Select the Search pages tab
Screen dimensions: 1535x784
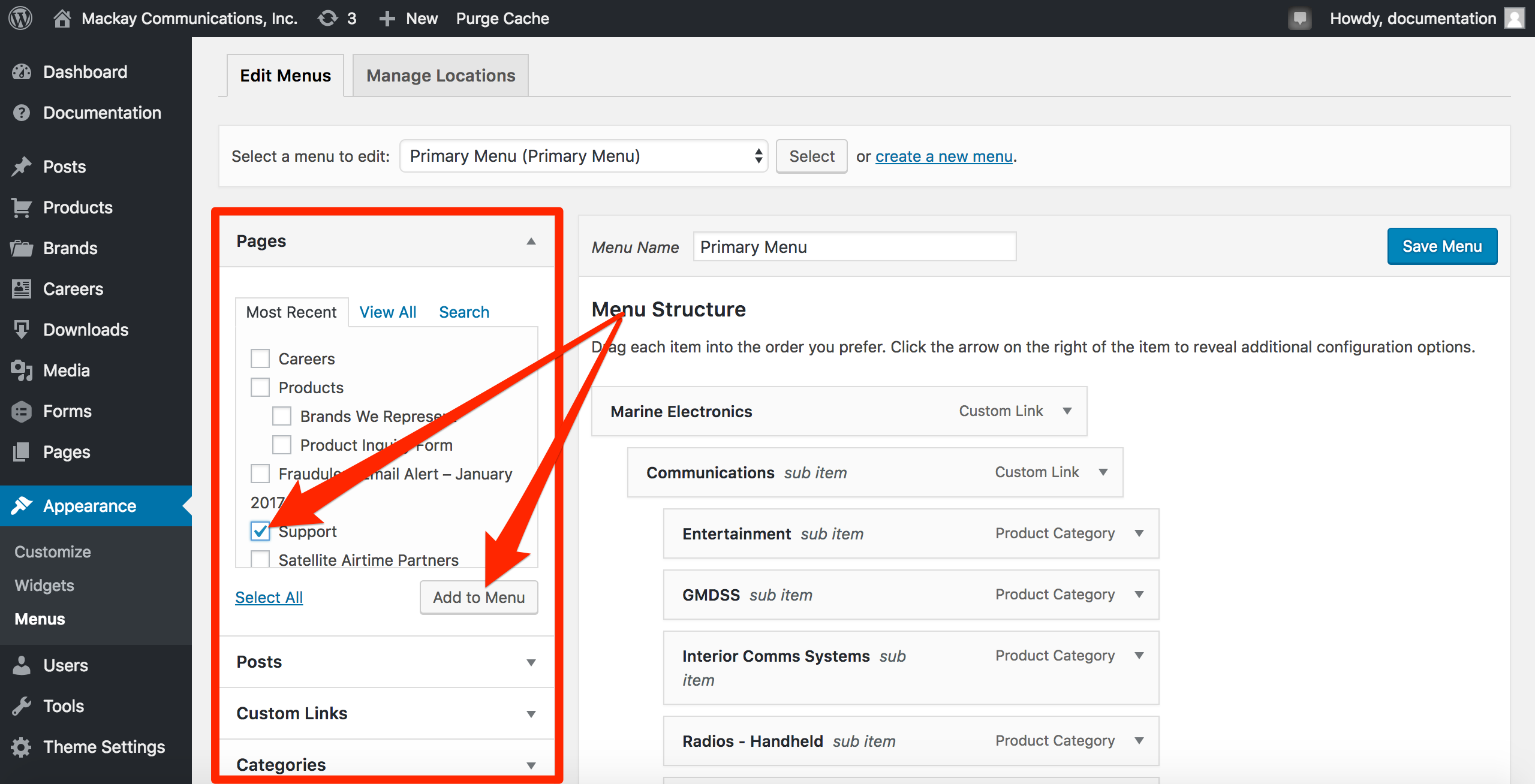tap(464, 312)
